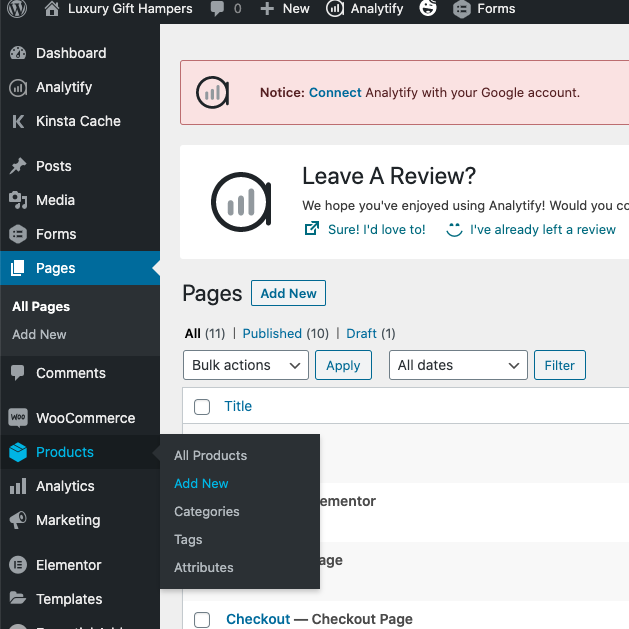Click the Dashboard gauge icon in sidebar
Viewport: 629px width, 629px height.
point(18,53)
